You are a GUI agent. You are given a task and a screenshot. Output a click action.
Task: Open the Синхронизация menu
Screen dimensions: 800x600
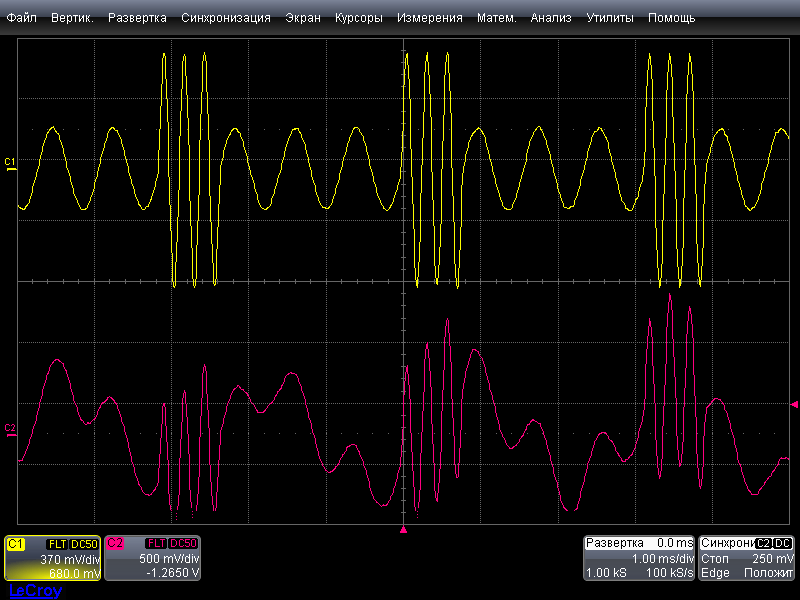click(x=226, y=18)
